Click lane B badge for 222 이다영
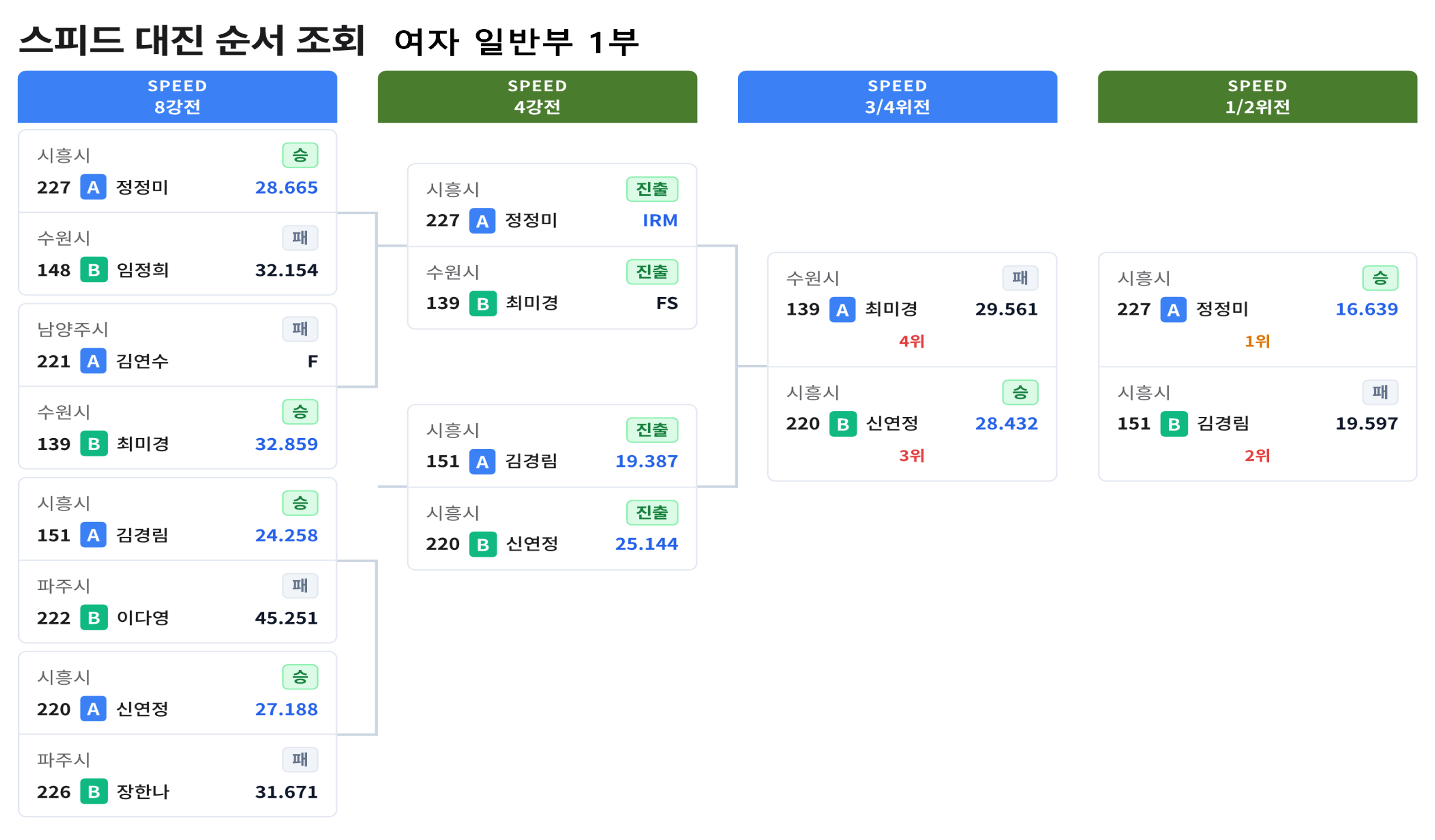Viewport: 1435px width, 840px height. (x=94, y=618)
